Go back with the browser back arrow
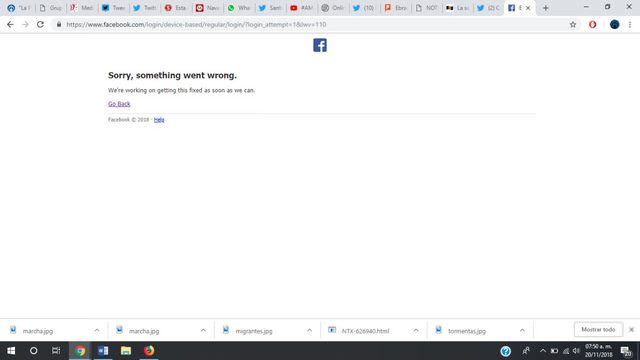 click(x=10, y=24)
